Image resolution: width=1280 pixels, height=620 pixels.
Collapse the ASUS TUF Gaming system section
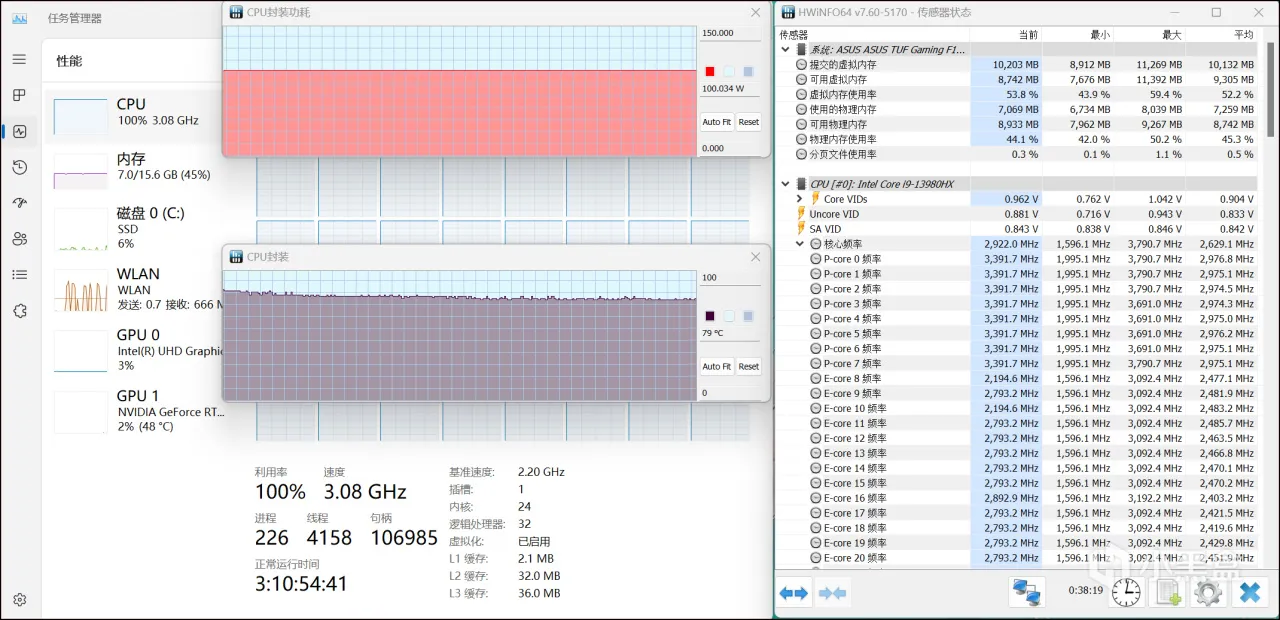785,49
